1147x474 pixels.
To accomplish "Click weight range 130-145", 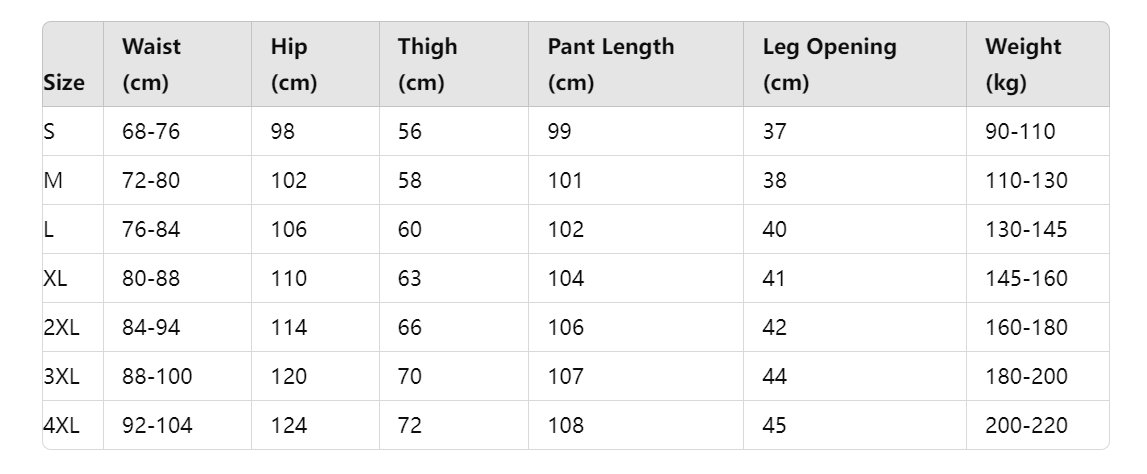I will click(1026, 230).
